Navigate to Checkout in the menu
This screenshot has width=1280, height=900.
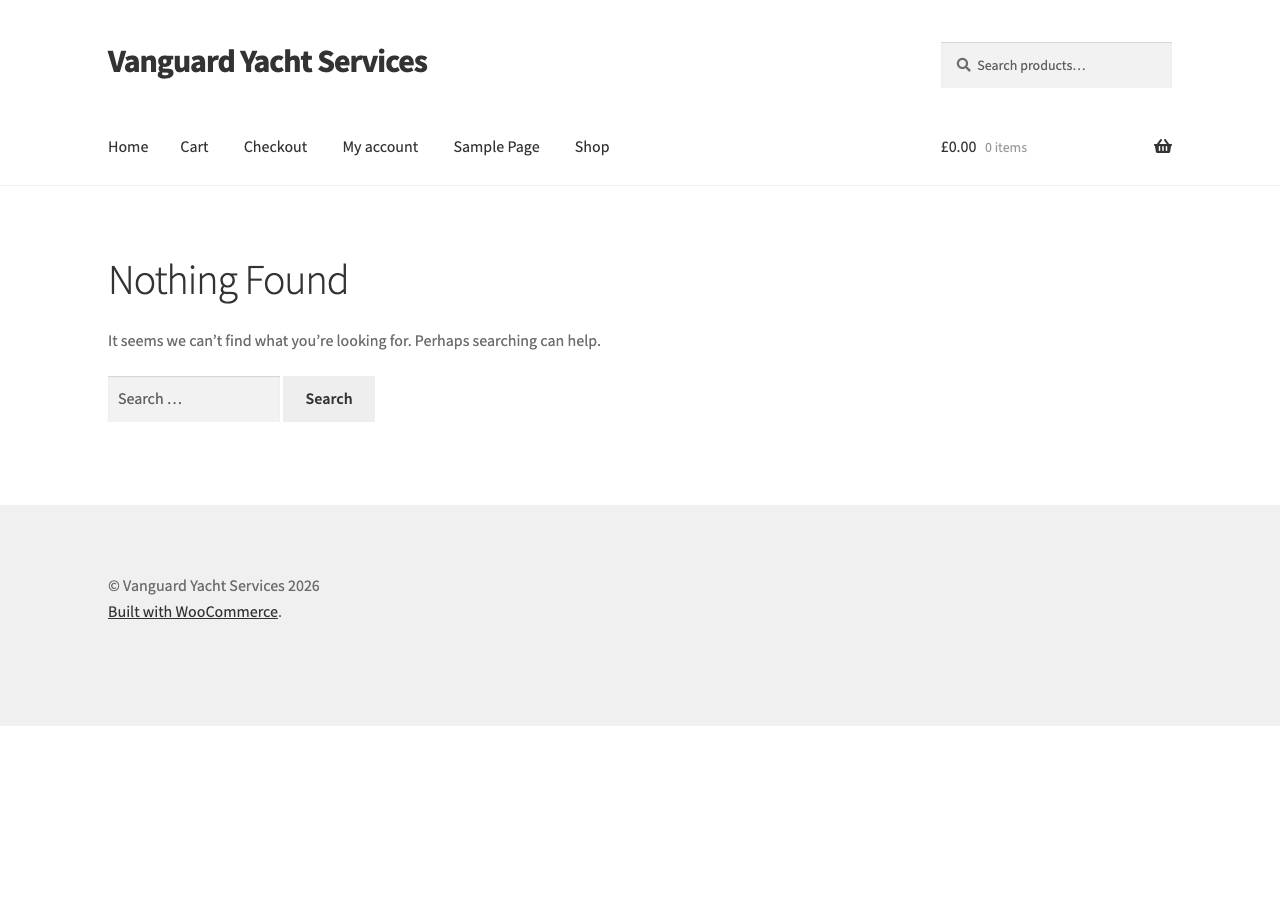click(x=275, y=147)
